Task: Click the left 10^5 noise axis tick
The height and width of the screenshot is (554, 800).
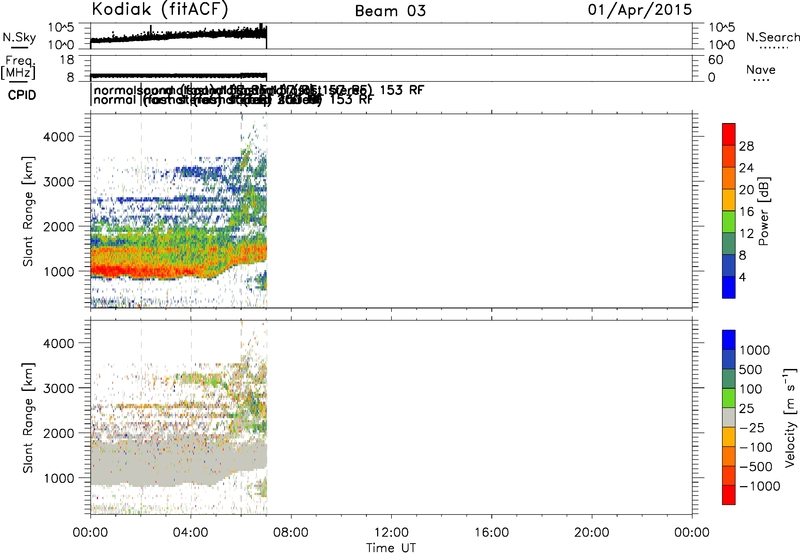Action: coord(61,28)
